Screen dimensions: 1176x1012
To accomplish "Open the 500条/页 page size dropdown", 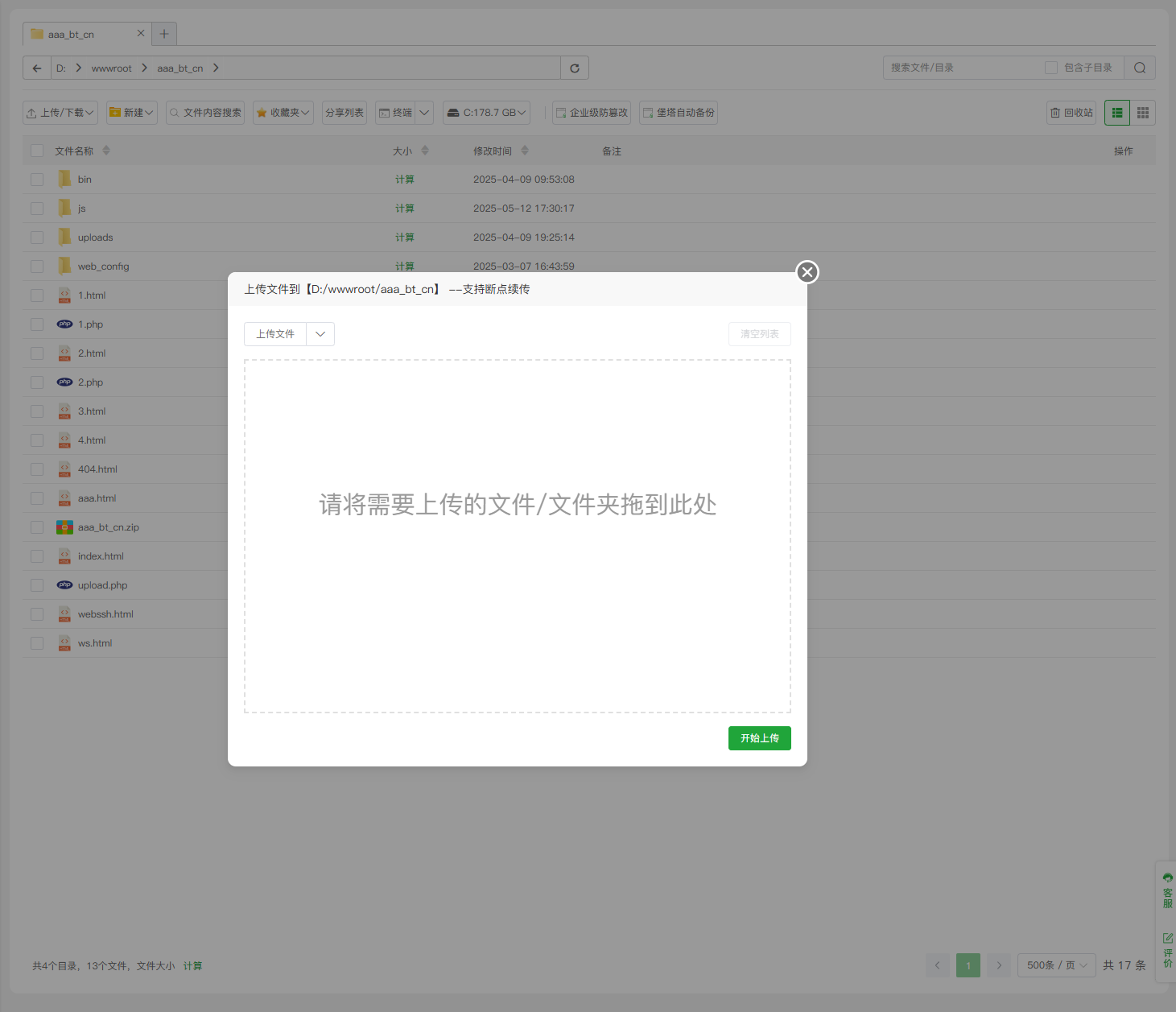I will click(x=1056, y=964).
